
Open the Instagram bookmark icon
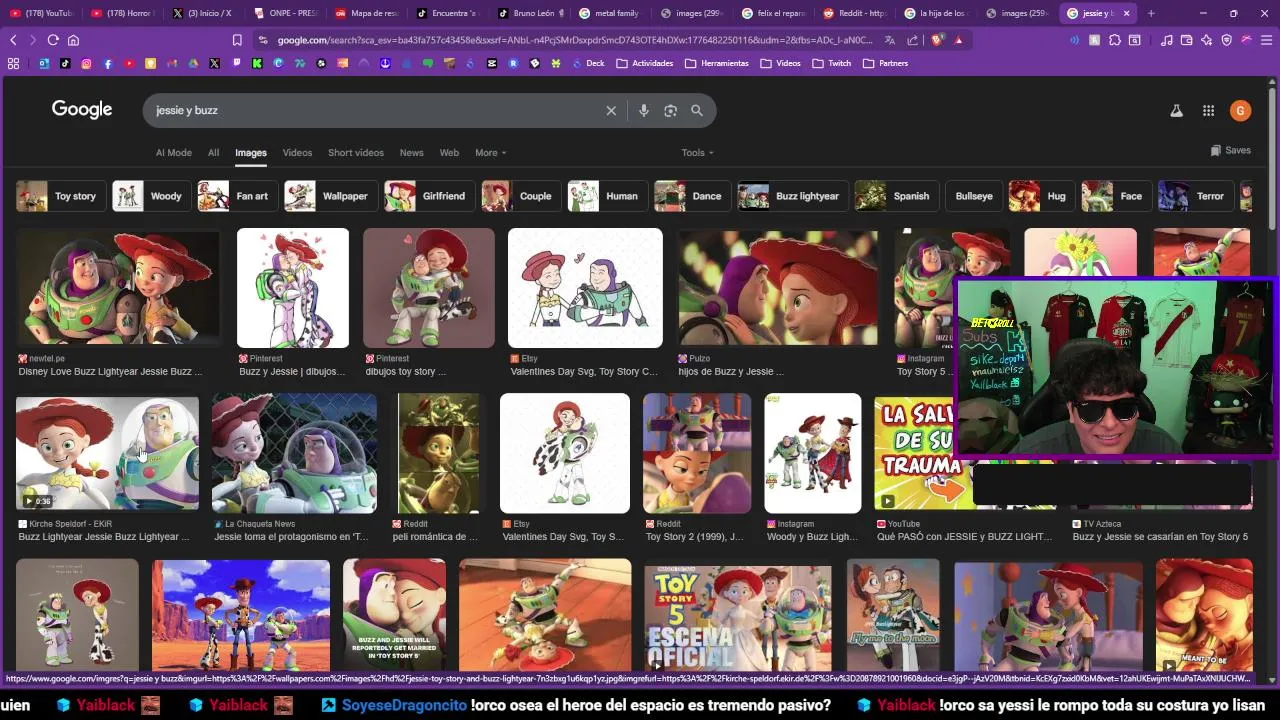tap(87, 63)
